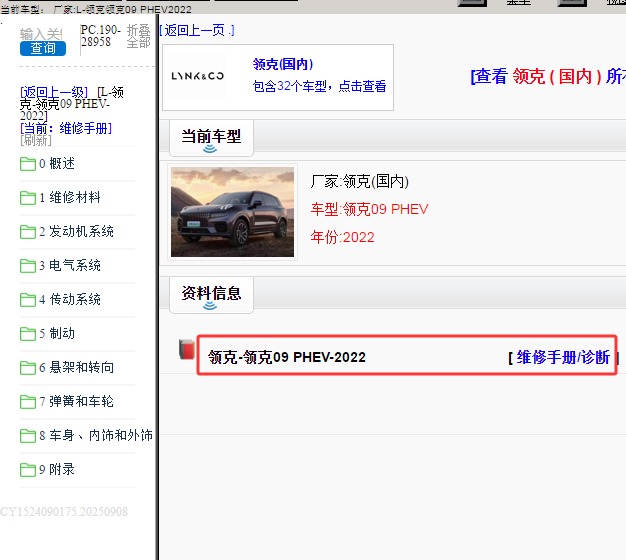
Task: Expand the 1 维修材料 tree item
Action: point(69,197)
